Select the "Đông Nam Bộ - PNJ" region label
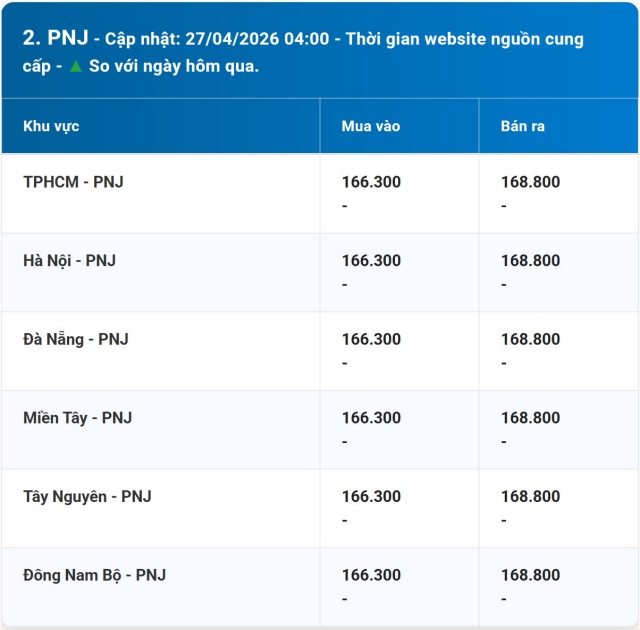The height and width of the screenshot is (630, 640). tap(94, 575)
